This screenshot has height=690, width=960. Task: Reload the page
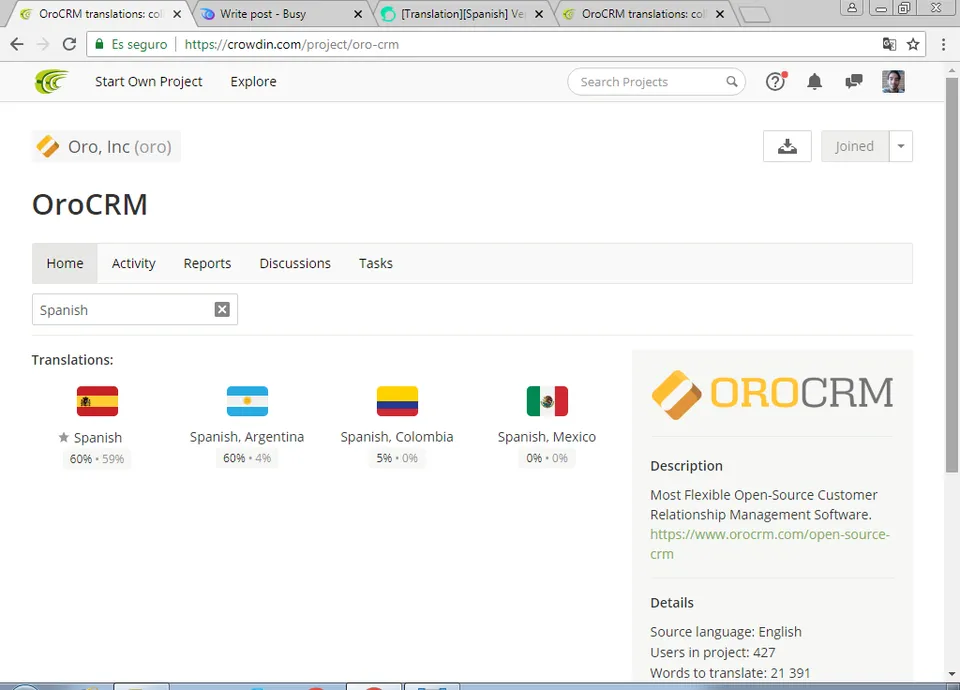(69, 44)
